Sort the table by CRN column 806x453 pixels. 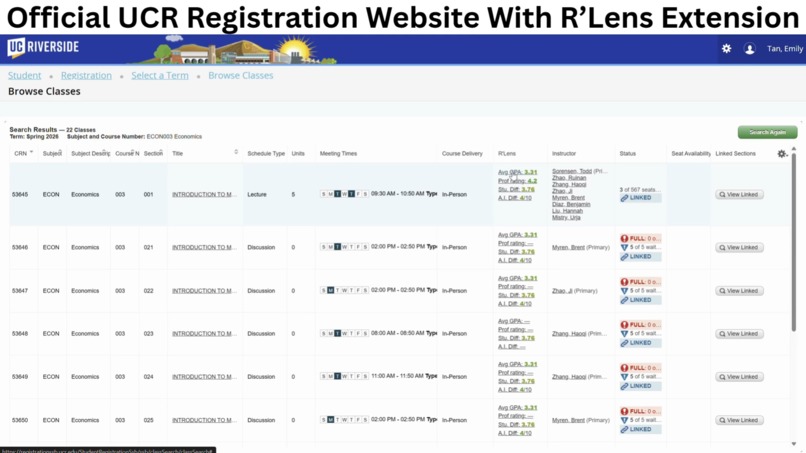(23, 153)
